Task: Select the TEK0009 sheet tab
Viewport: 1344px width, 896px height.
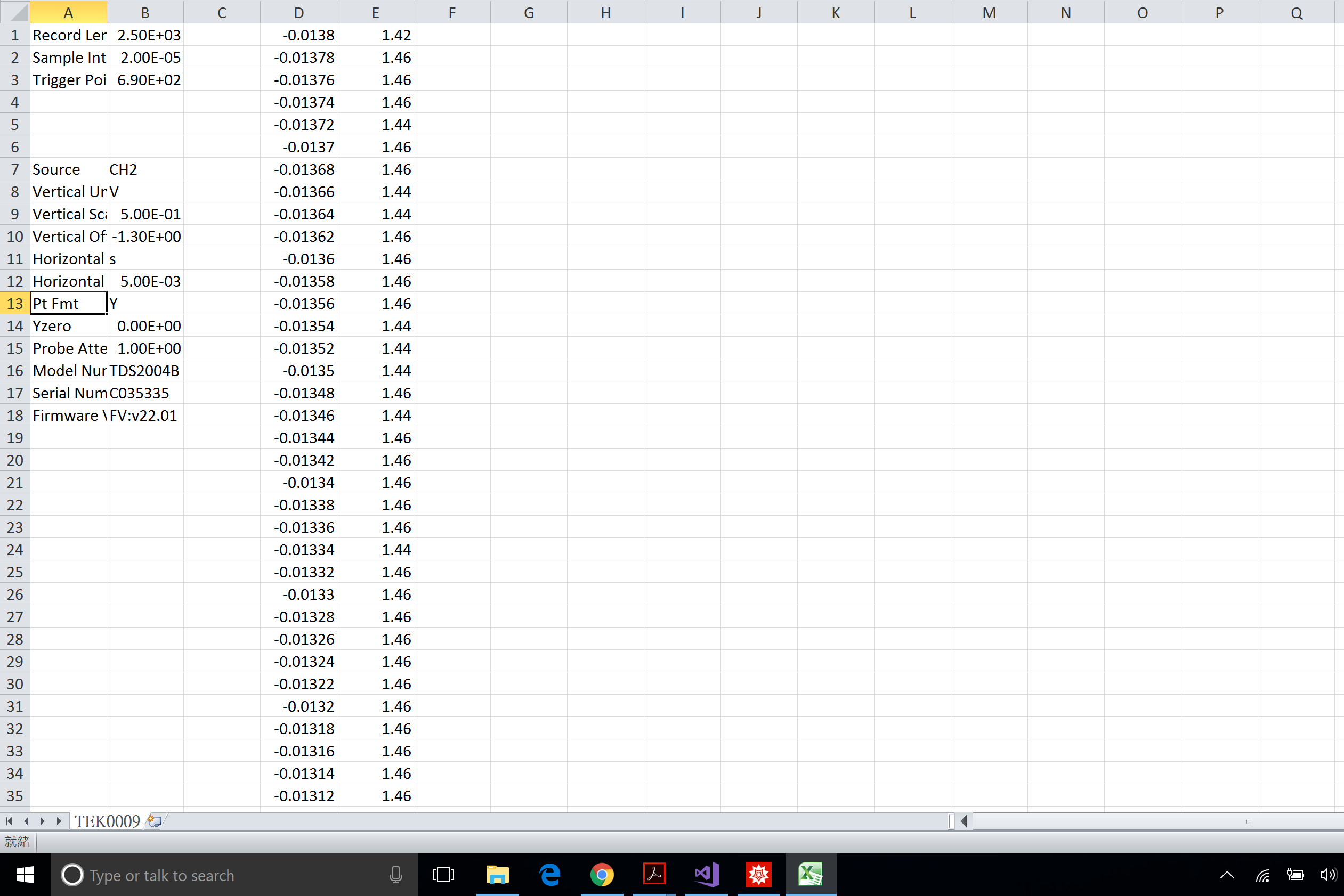Action: click(108, 822)
